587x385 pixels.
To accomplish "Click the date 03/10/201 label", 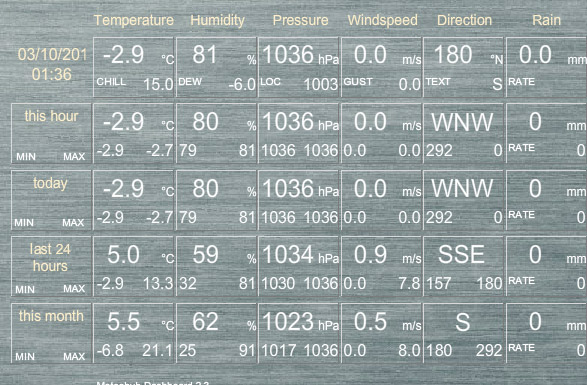I will click(52, 55).
